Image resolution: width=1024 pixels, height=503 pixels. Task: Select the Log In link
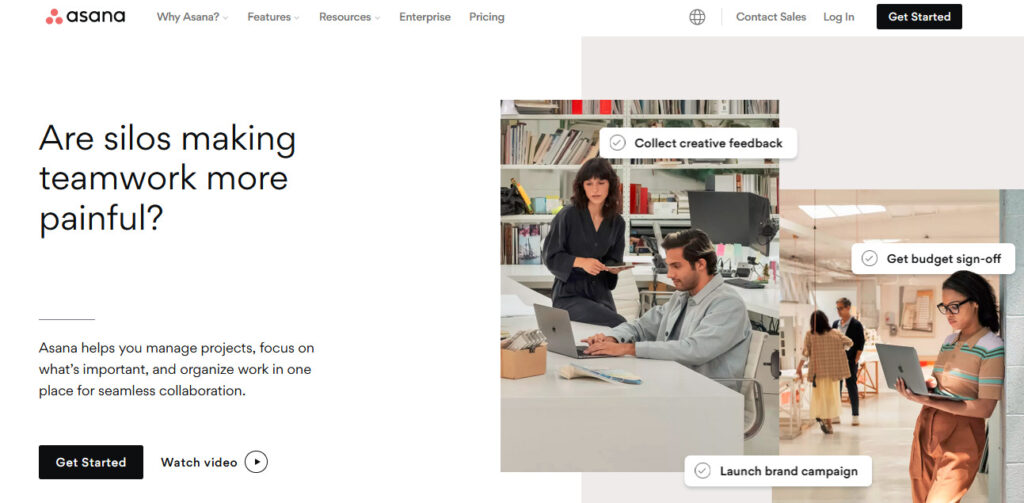(839, 17)
